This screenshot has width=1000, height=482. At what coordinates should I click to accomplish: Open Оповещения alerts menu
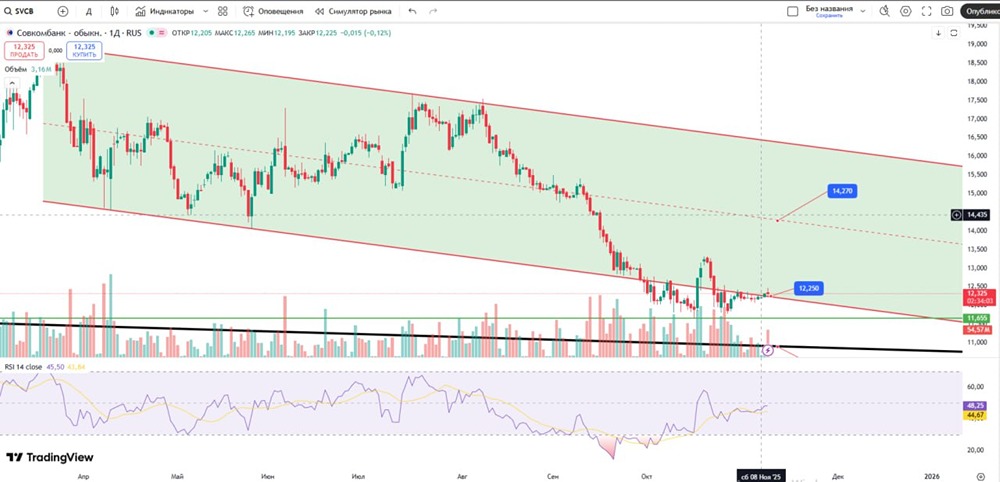click(x=272, y=11)
